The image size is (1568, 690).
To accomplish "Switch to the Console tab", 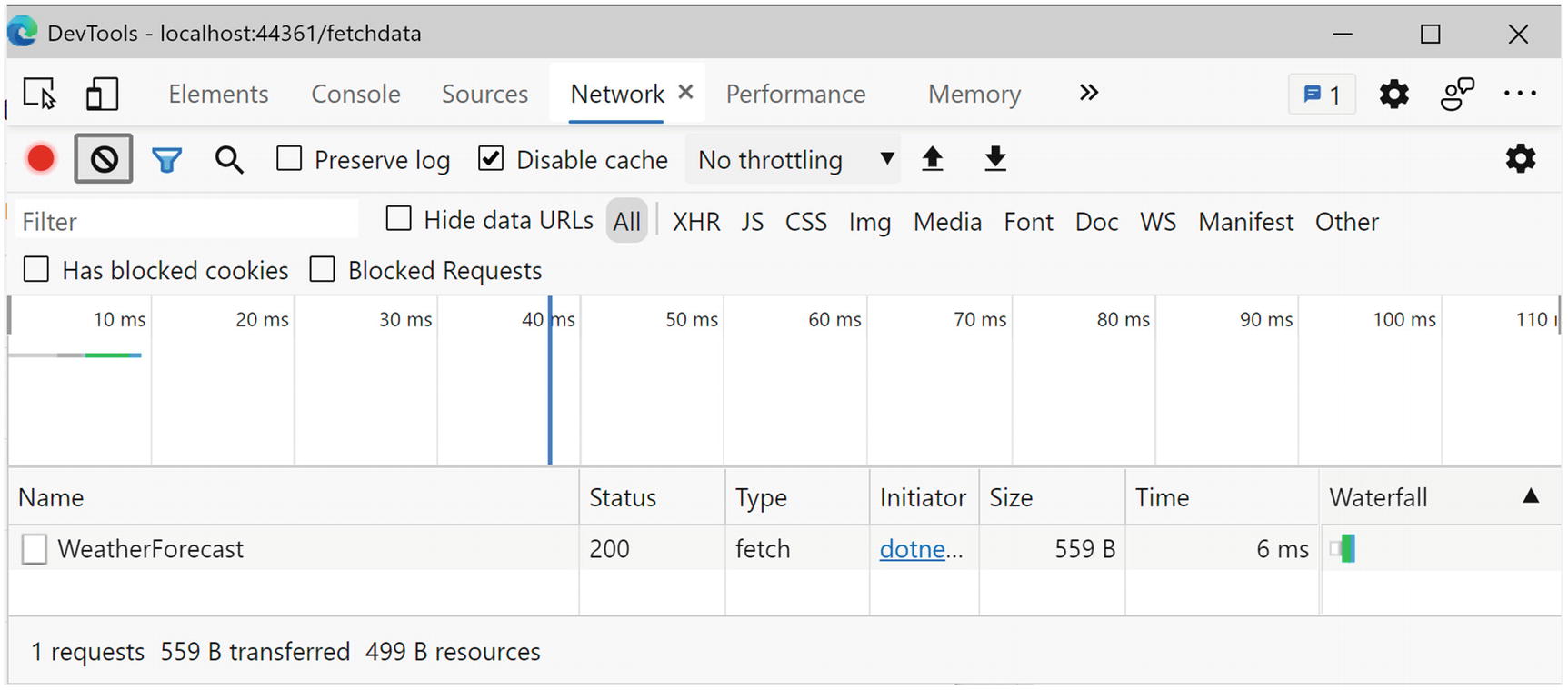I will coord(355,94).
